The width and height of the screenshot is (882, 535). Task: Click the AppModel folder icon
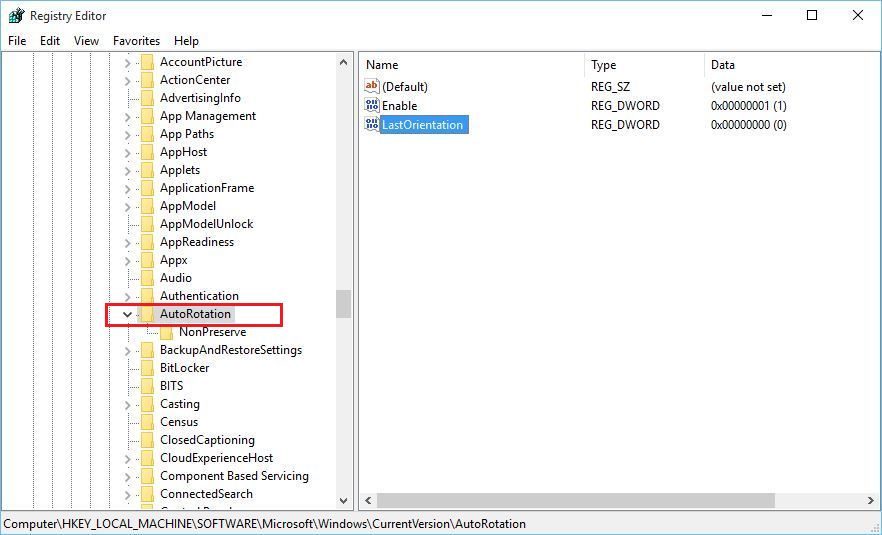147,206
